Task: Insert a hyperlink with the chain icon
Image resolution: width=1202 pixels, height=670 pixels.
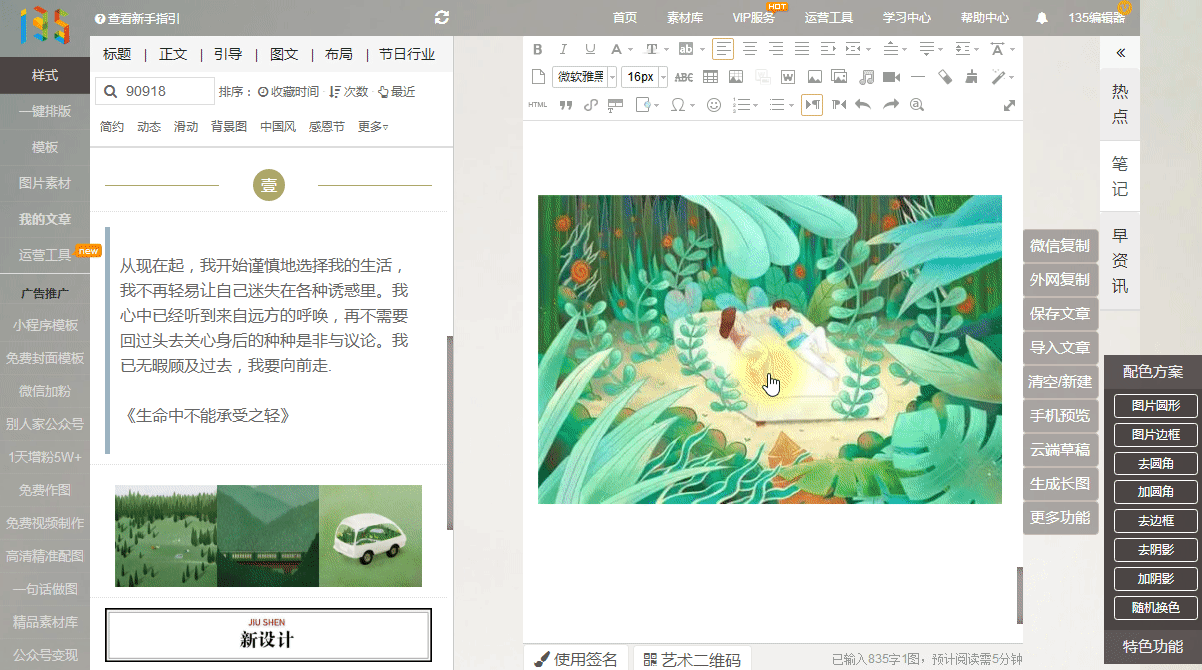Action: click(590, 105)
